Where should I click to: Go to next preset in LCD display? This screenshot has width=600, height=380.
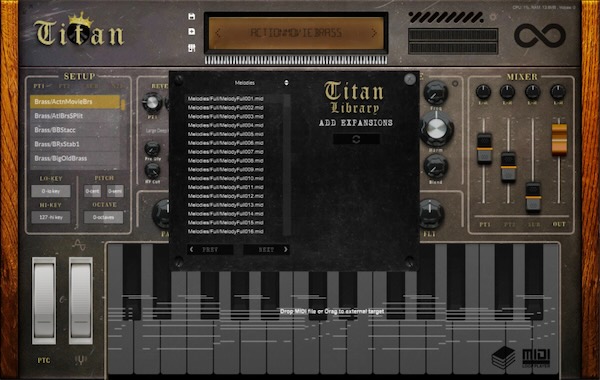pyautogui.click(x=374, y=33)
